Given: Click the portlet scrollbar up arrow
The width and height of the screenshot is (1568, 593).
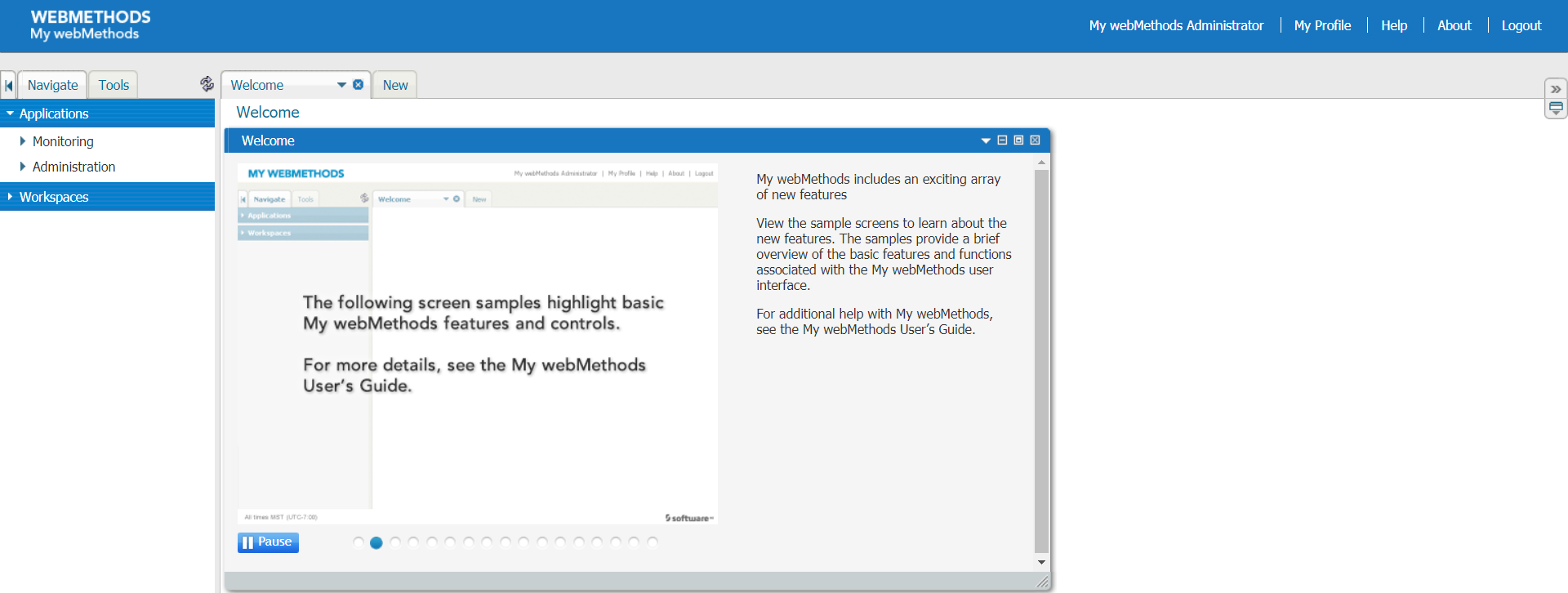Looking at the screenshot, I should 1041,163.
